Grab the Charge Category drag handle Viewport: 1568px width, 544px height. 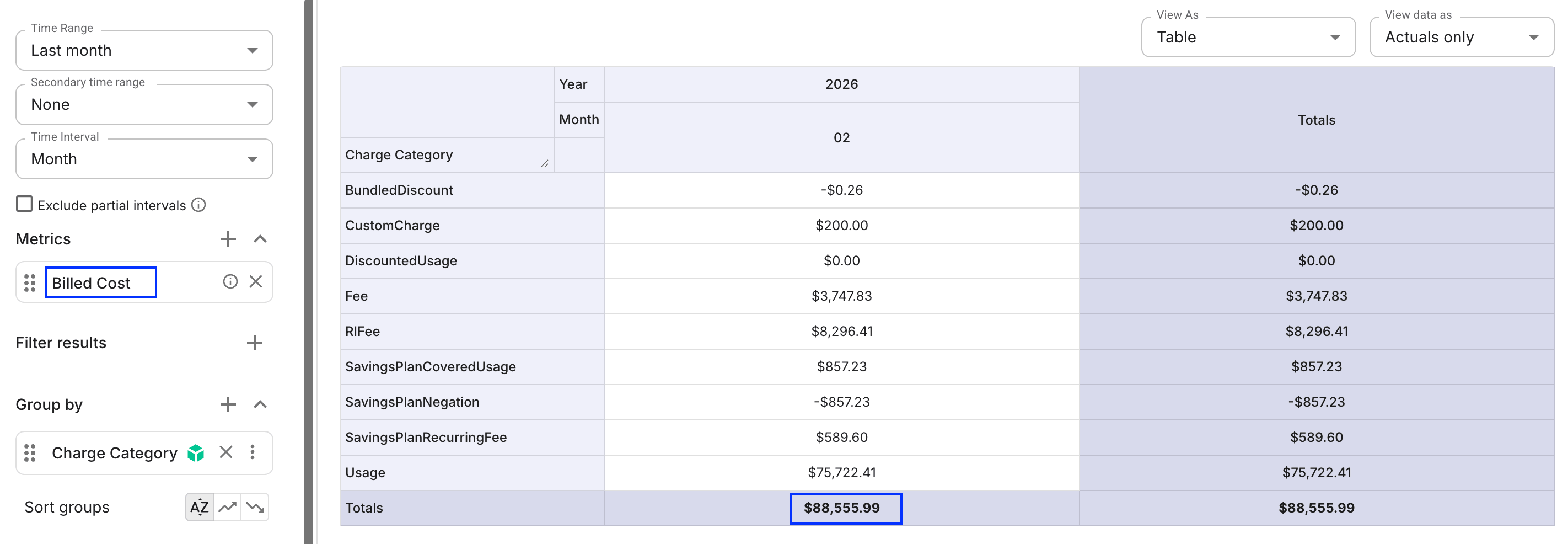[x=29, y=453]
